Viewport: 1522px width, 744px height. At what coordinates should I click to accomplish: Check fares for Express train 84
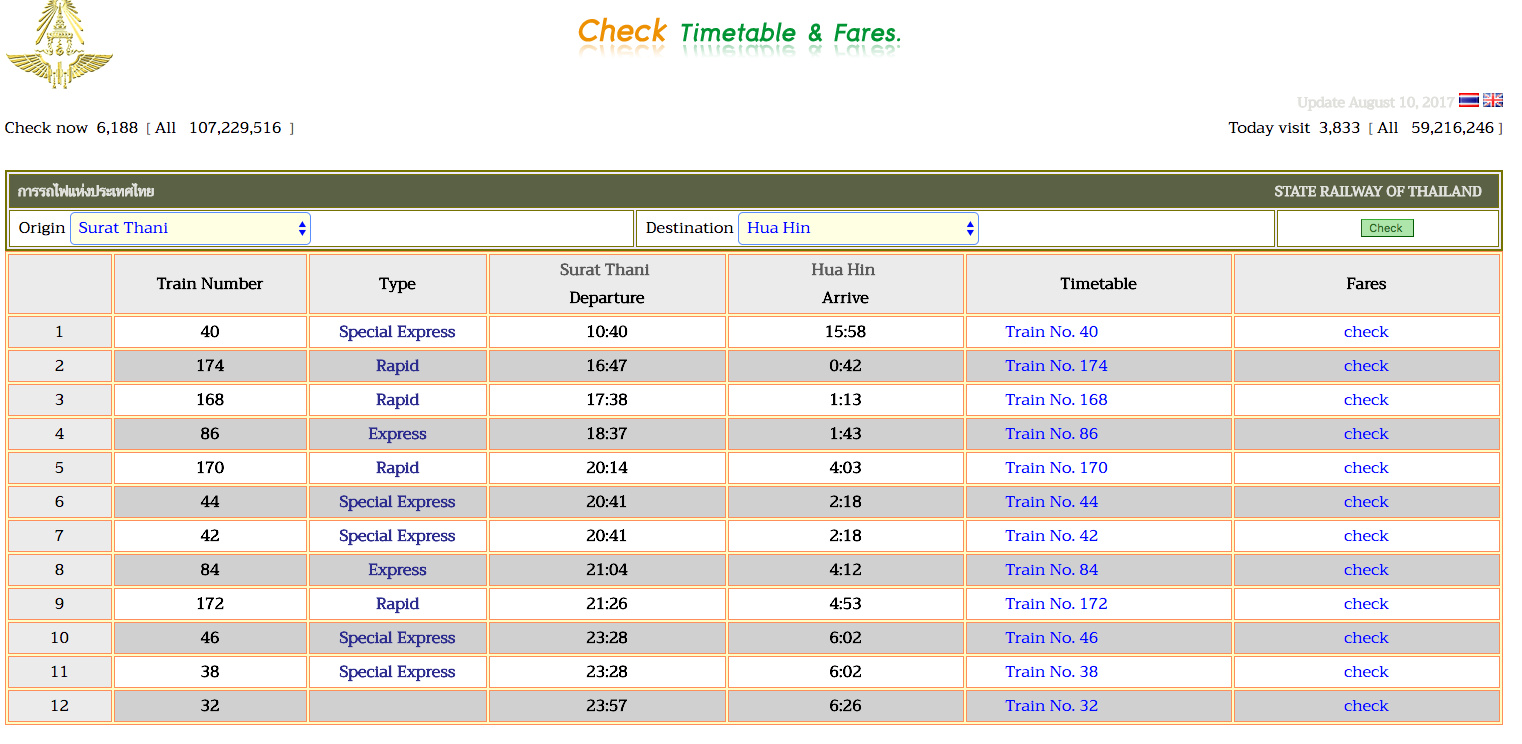pos(1366,570)
